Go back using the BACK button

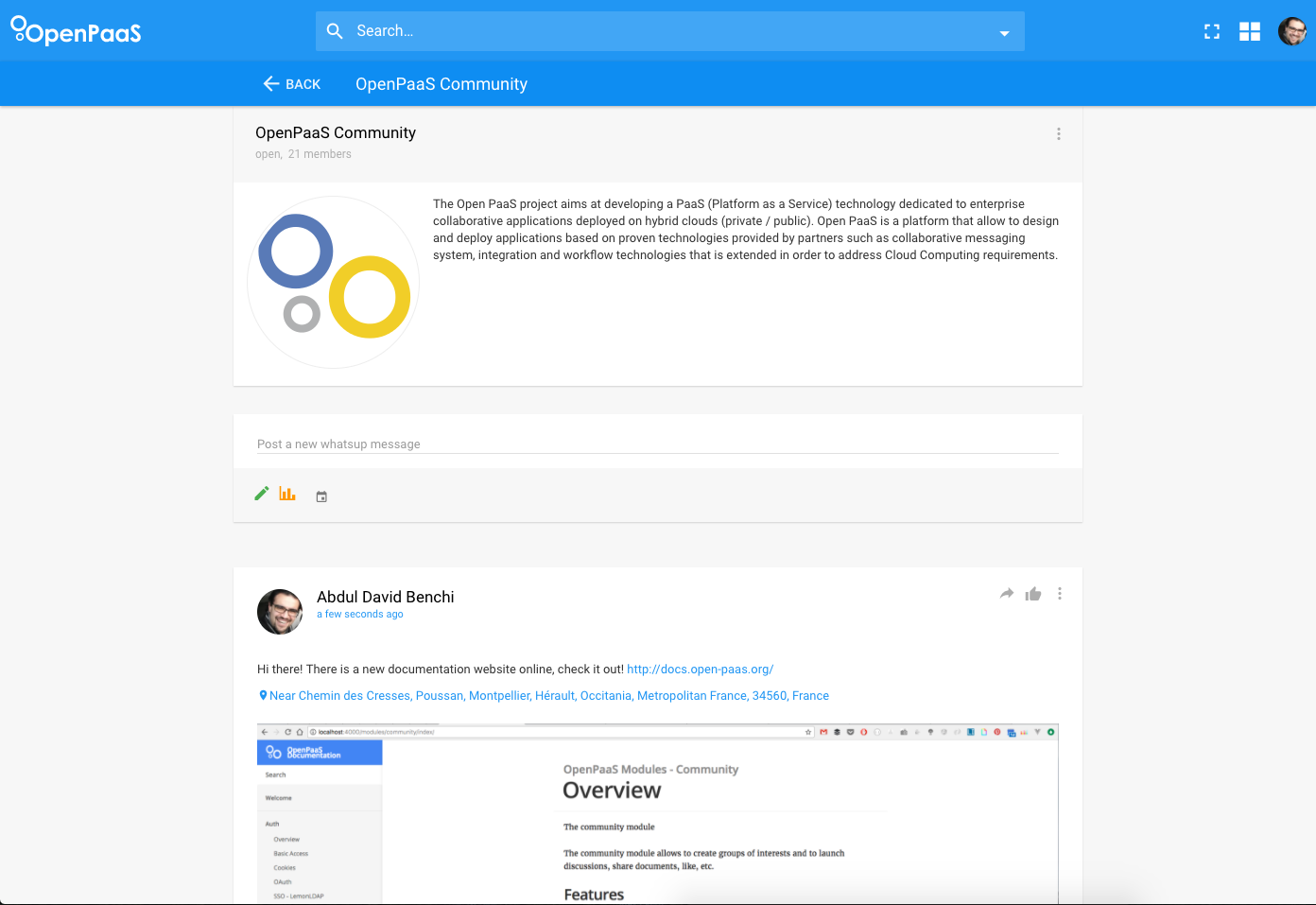pos(291,84)
